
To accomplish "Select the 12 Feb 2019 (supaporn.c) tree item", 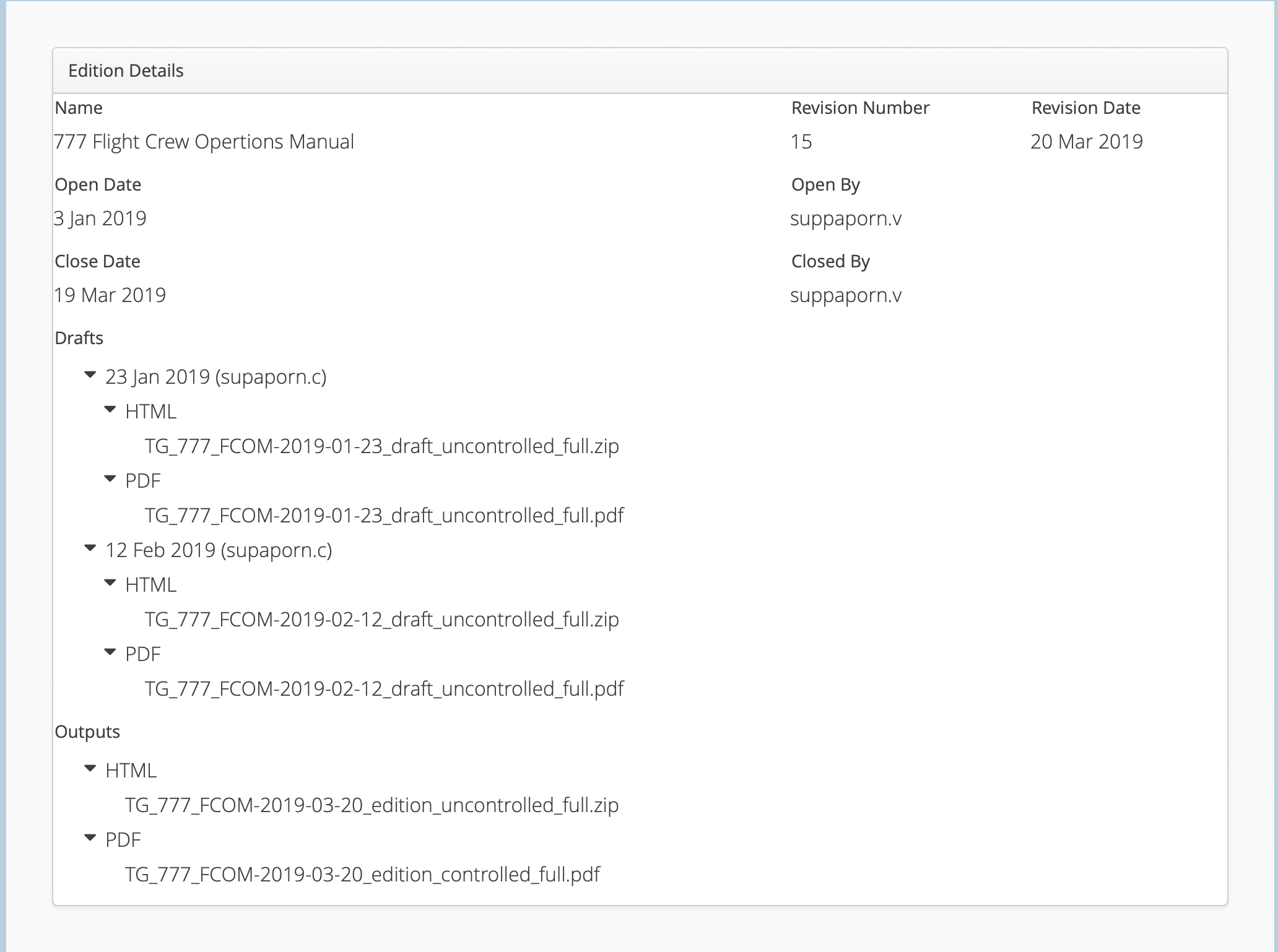I will tap(219, 550).
